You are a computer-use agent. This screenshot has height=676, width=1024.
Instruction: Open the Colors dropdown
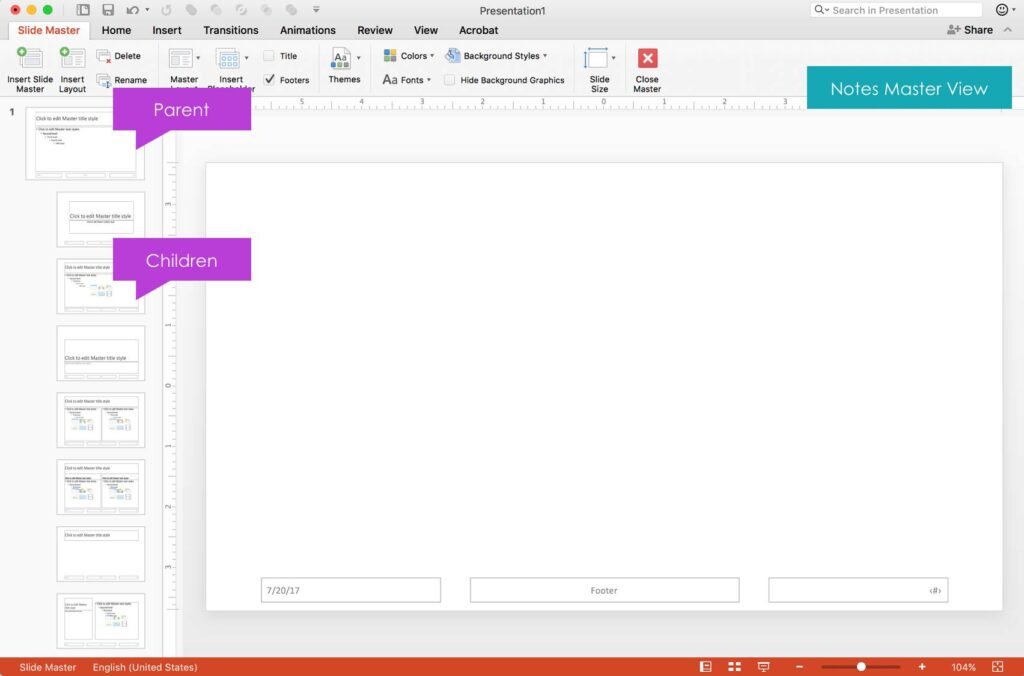(408, 55)
